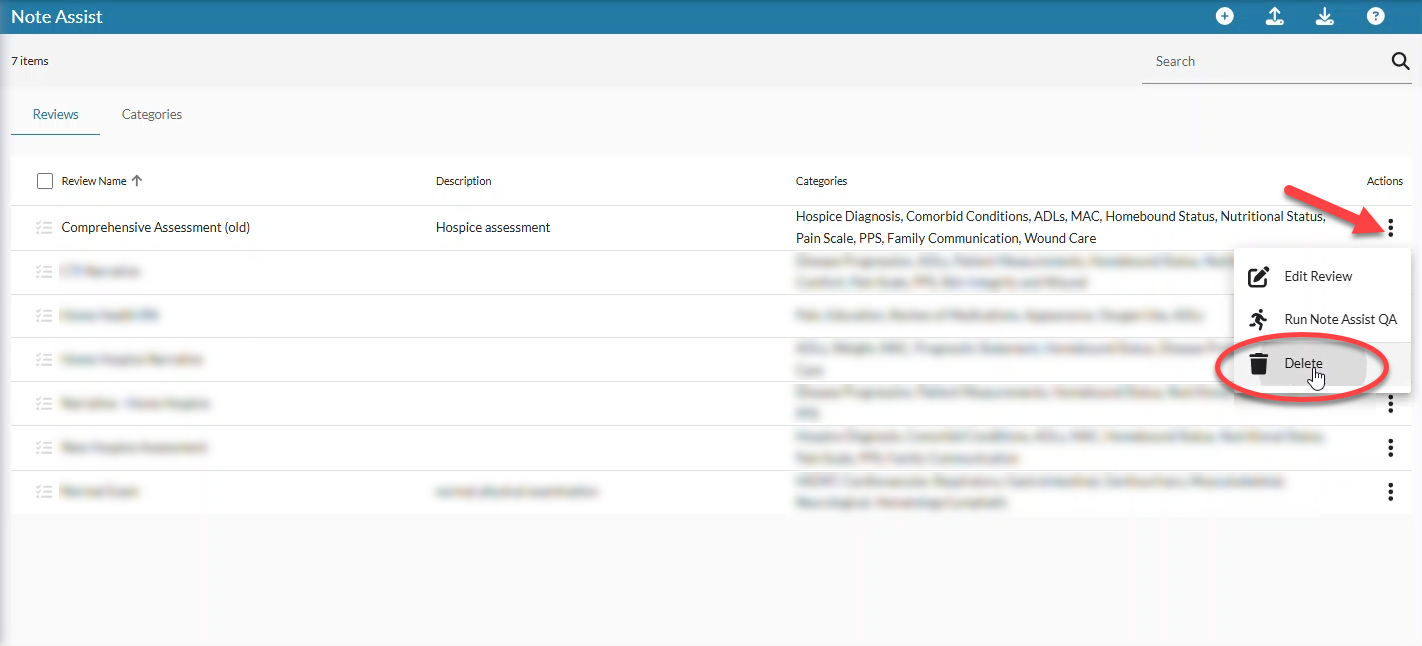Click the plus icon to add a review
The width and height of the screenshot is (1422, 646).
point(1224,17)
